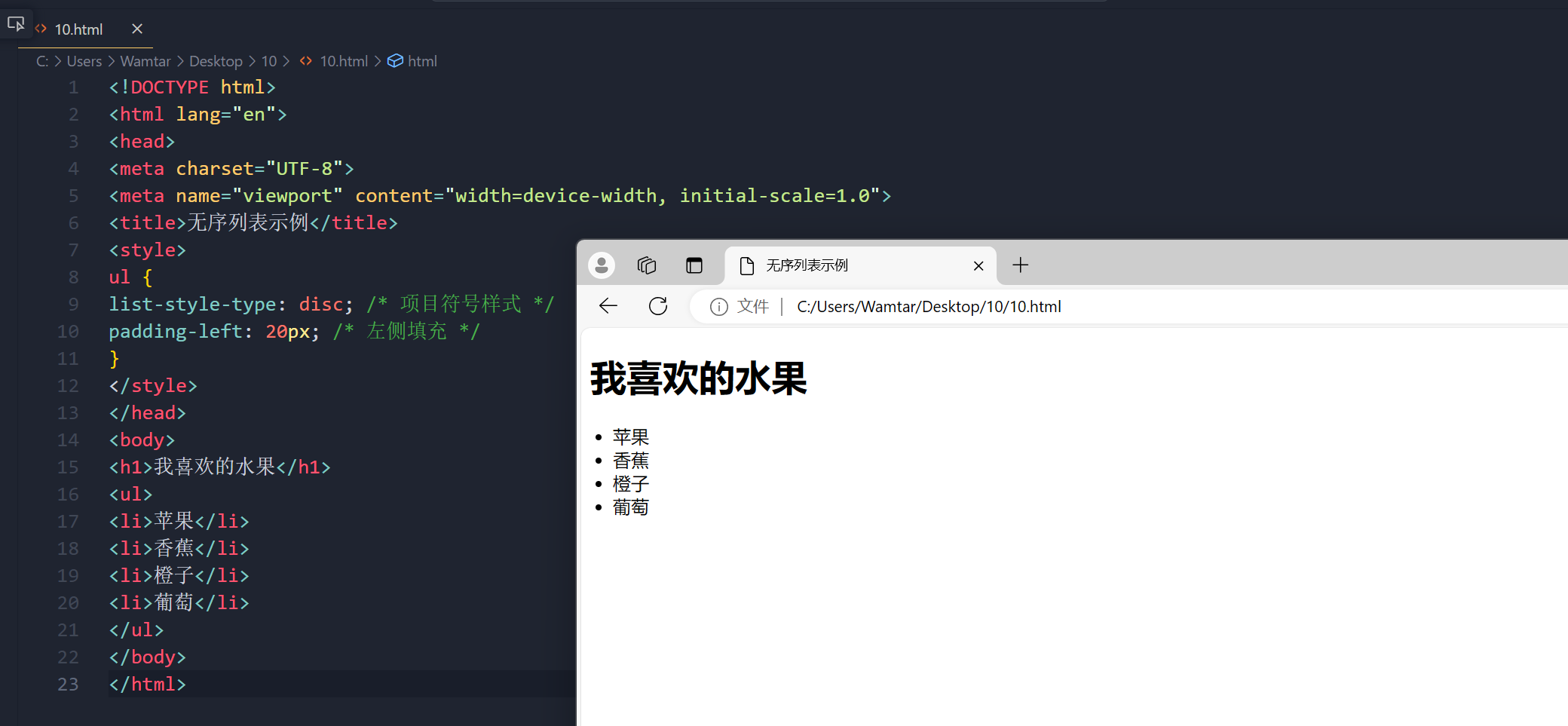The width and height of the screenshot is (1568, 726).
Task: Click the 苹果 list item in the browser
Action: point(631,437)
